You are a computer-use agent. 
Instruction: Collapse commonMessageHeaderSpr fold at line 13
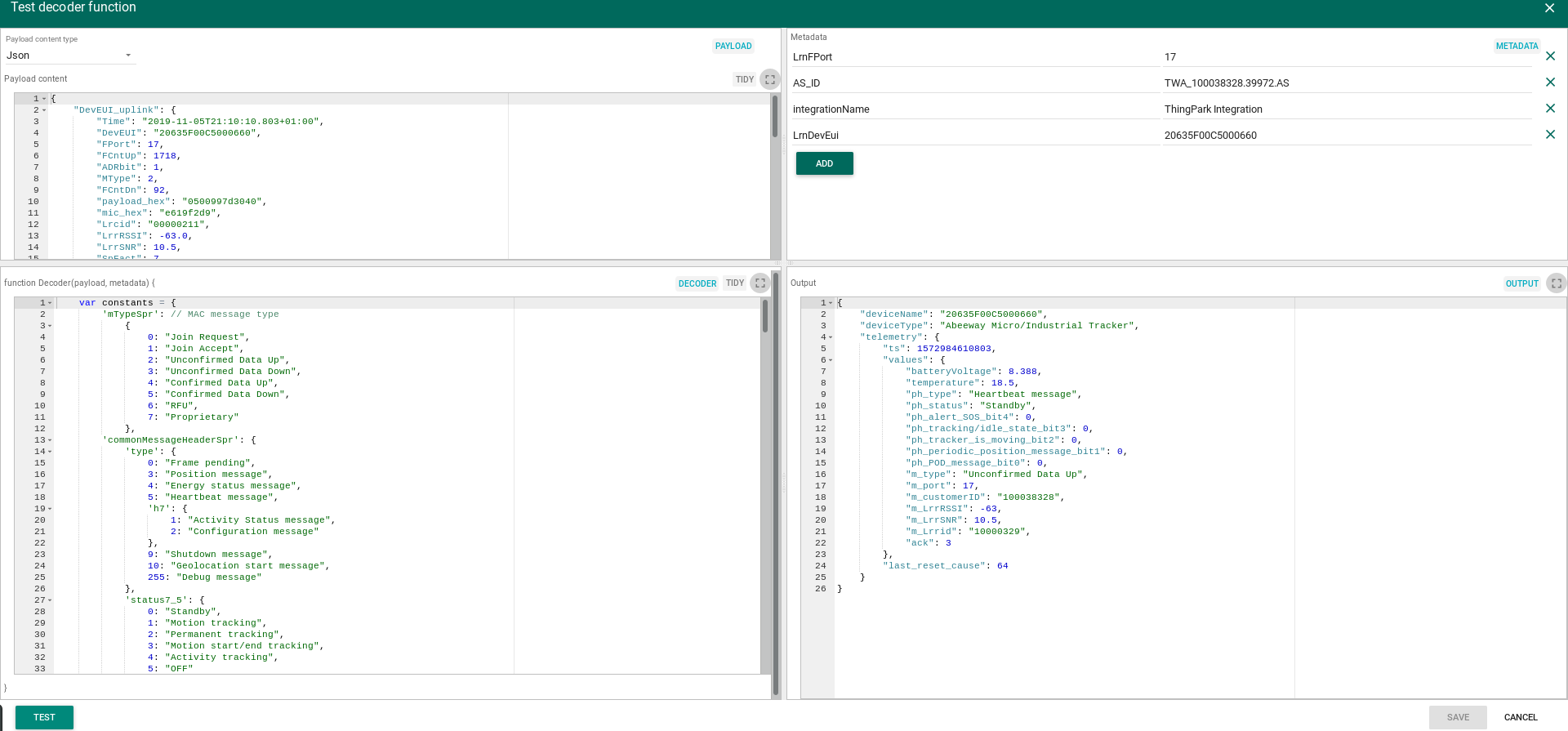pos(50,440)
